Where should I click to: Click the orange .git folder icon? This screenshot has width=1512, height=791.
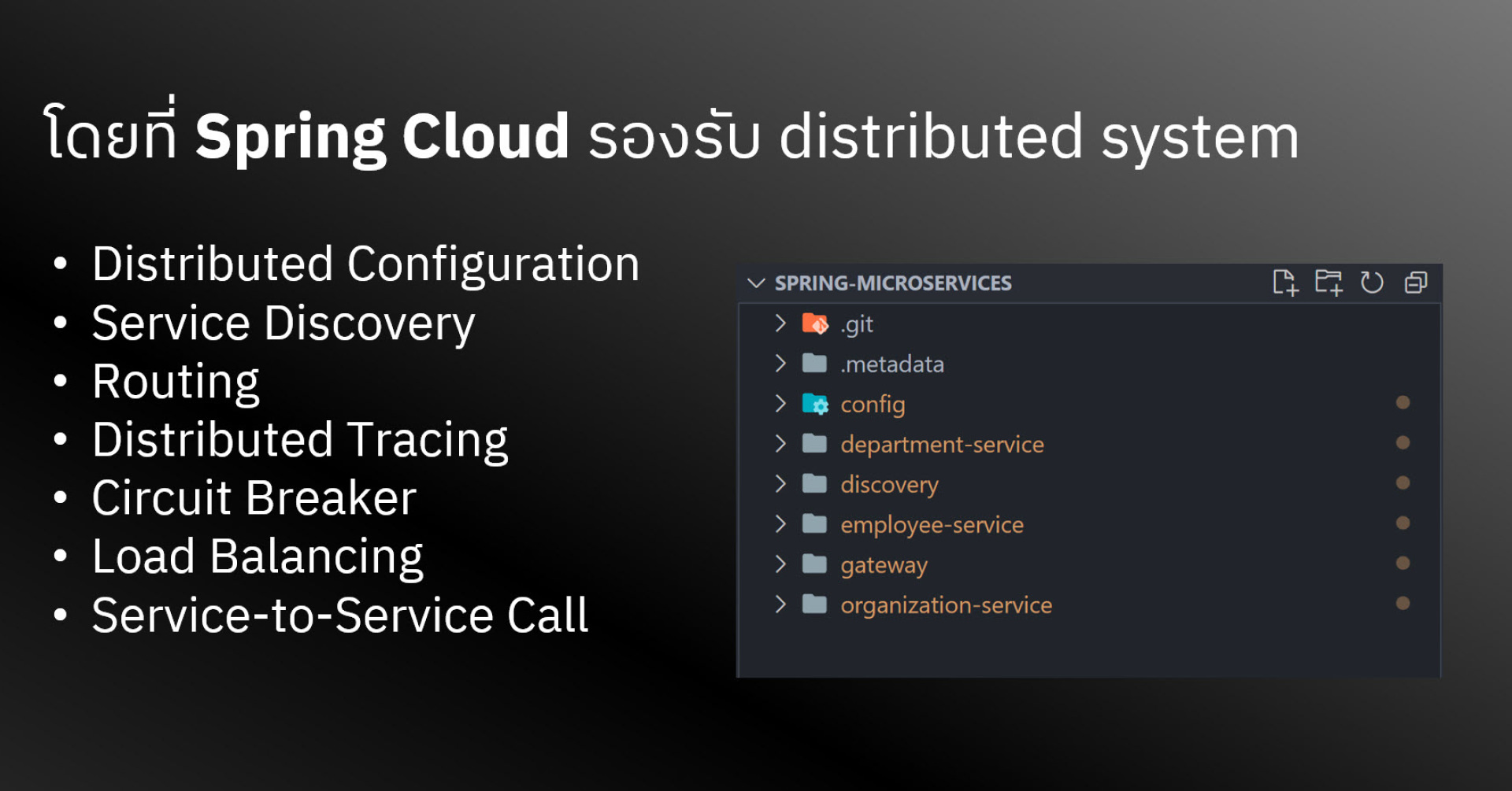pos(815,323)
